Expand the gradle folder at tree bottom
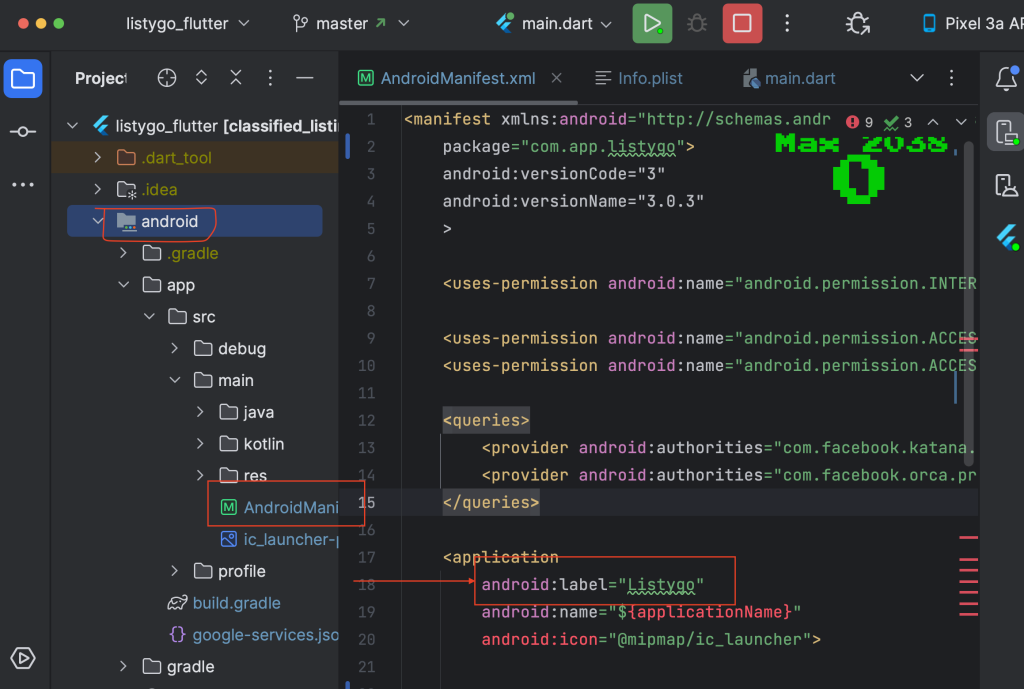The width and height of the screenshot is (1024, 689). click(123, 667)
